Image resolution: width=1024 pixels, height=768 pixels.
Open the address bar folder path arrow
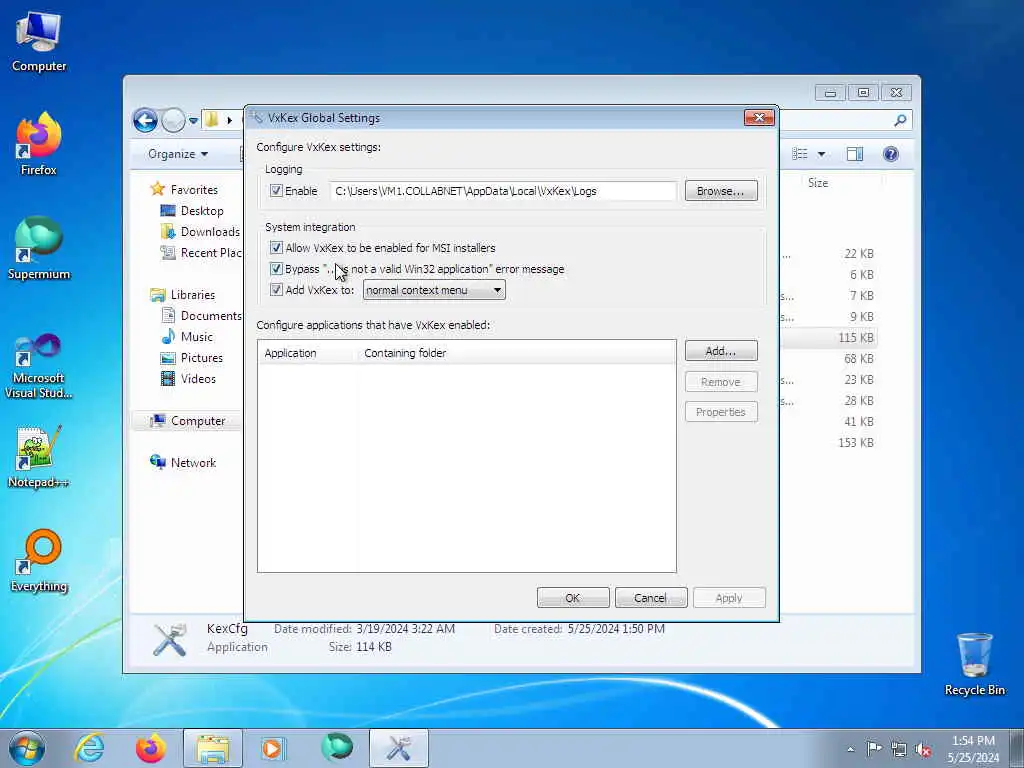point(229,120)
